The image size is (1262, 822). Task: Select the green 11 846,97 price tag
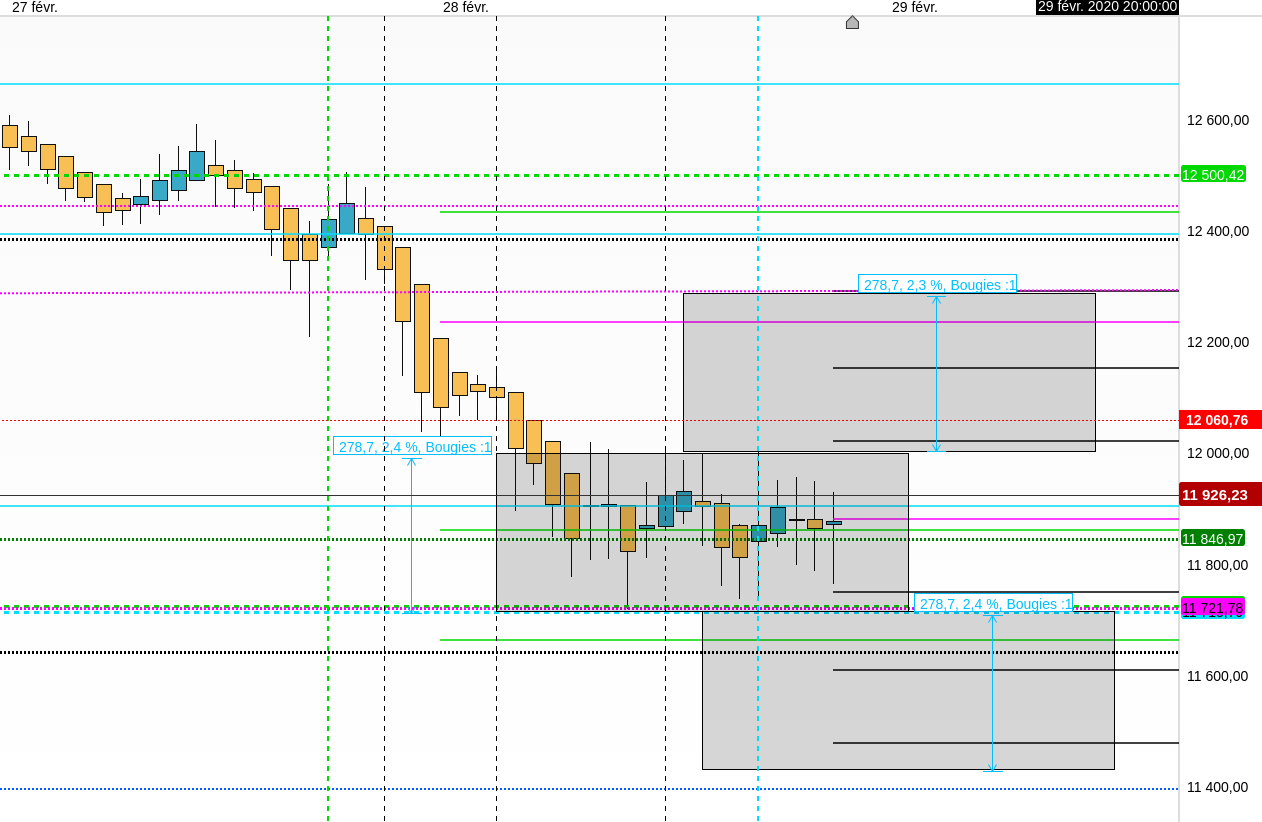coord(1213,538)
